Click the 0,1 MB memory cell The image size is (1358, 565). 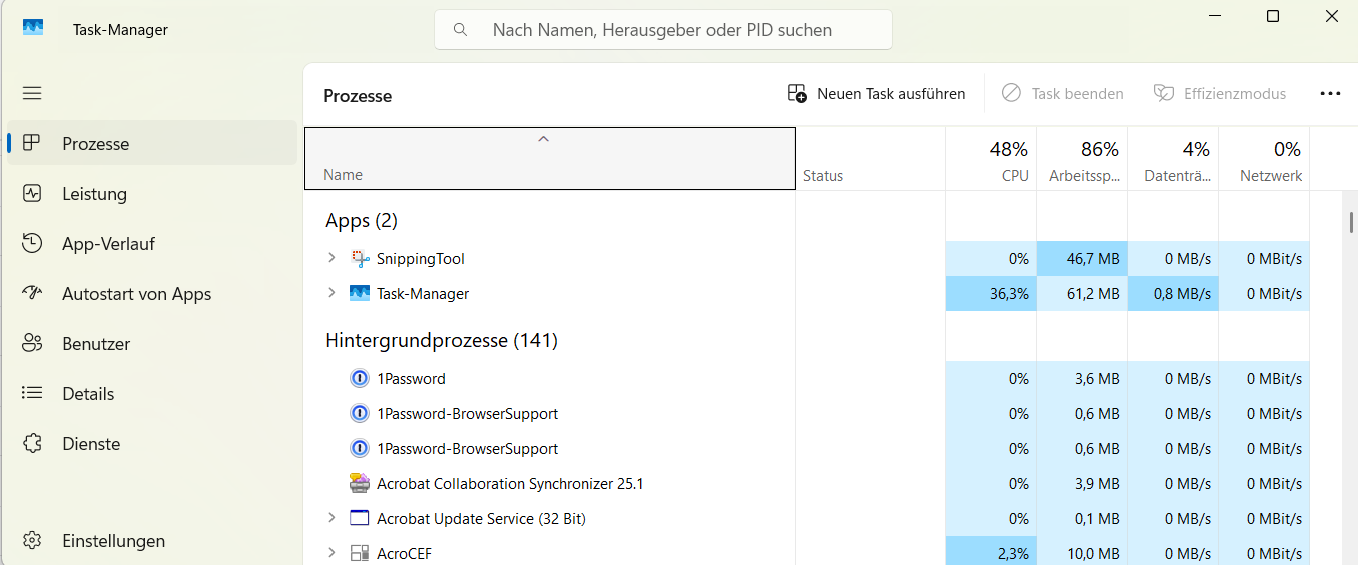point(1082,519)
